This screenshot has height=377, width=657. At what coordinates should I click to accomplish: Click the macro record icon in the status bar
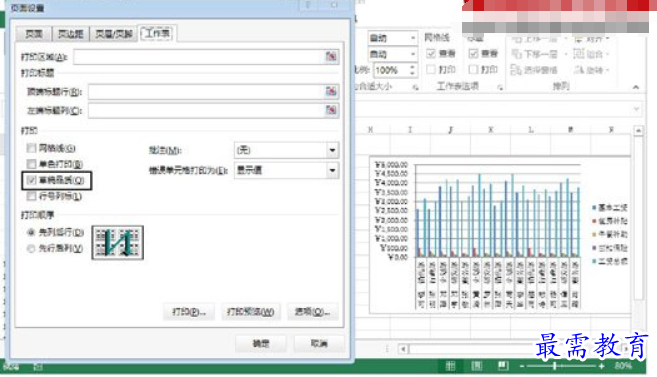click(38, 367)
